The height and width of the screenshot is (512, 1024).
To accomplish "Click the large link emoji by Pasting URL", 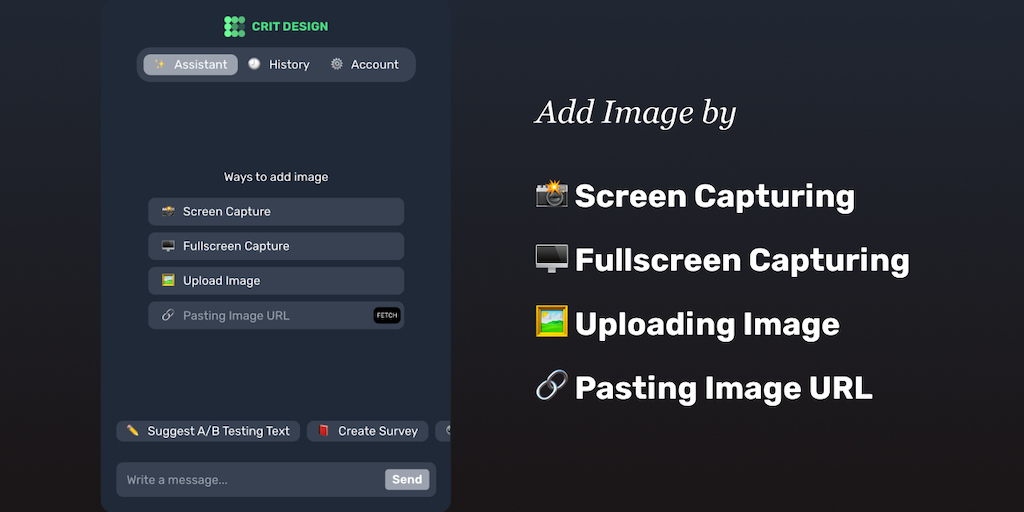I will coord(552,385).
